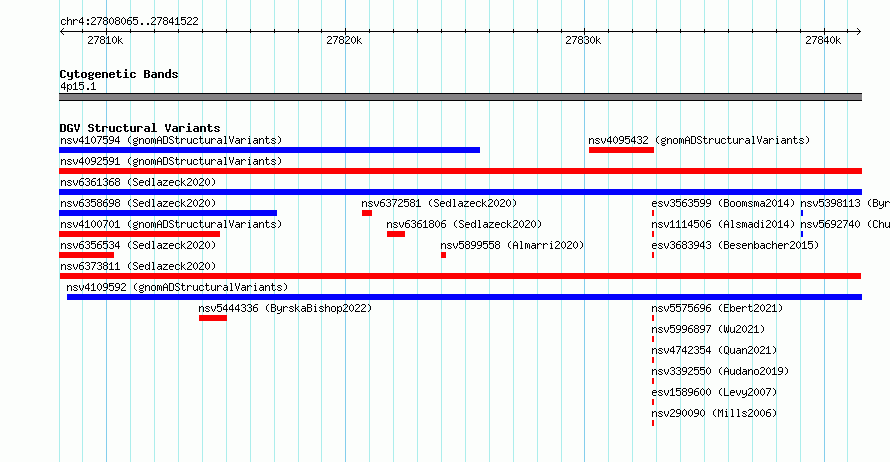Open the esv3563599 (Boomsma2014) label
Screen dimensions: 890x462
click(x=723, y=203)
